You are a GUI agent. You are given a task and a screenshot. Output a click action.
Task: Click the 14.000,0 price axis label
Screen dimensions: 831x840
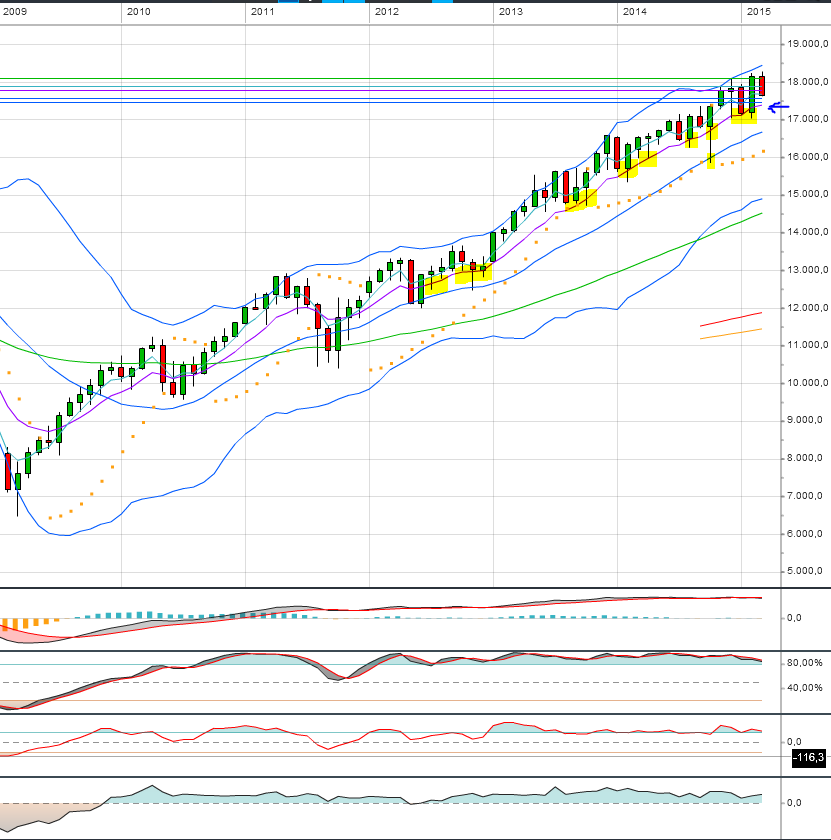point(808,232)
